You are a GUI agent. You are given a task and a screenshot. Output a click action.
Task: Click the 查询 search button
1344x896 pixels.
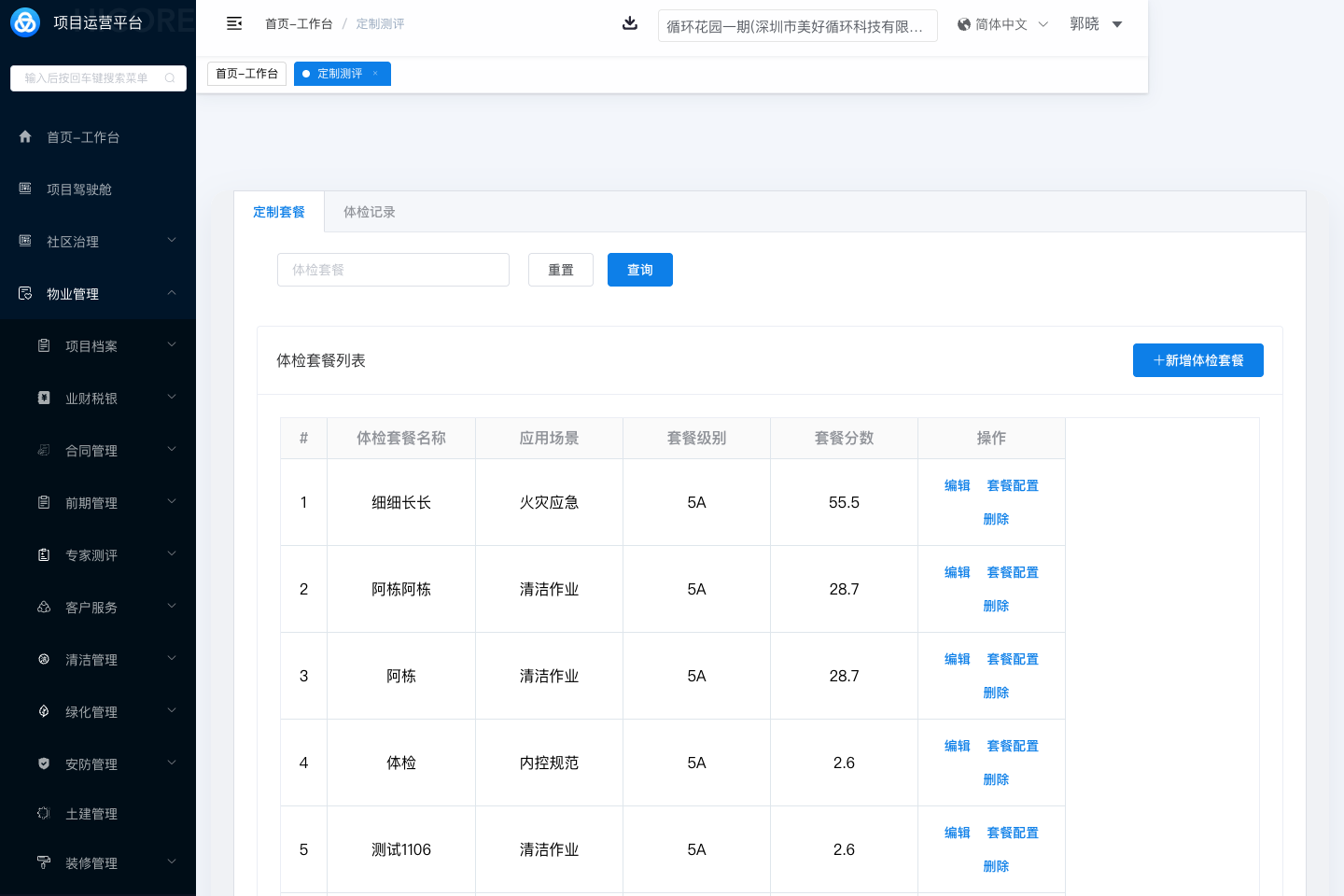click(639, 270)
